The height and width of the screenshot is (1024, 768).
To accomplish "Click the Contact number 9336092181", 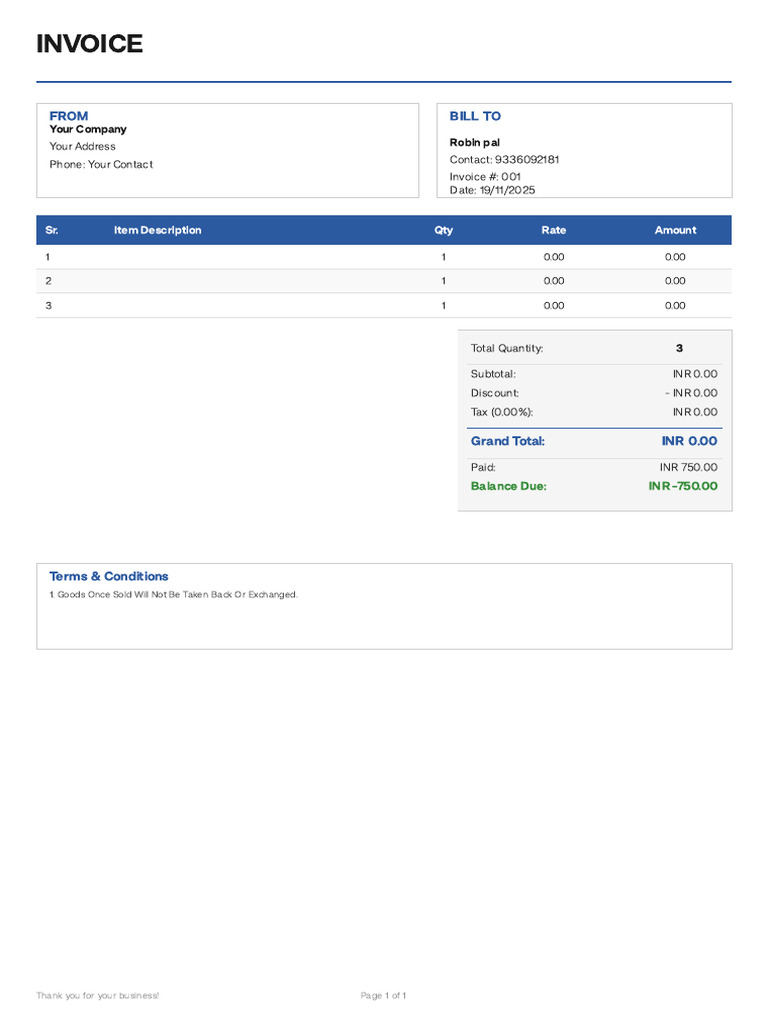I will coord(504,159).
